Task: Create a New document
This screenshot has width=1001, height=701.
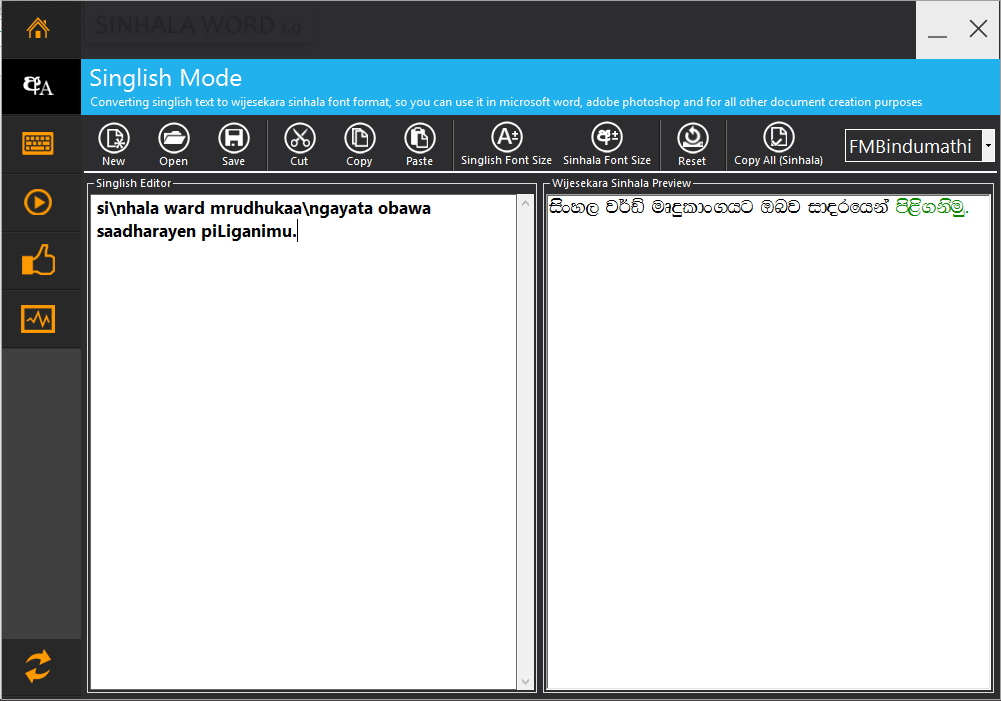Action: pos(114,145)
